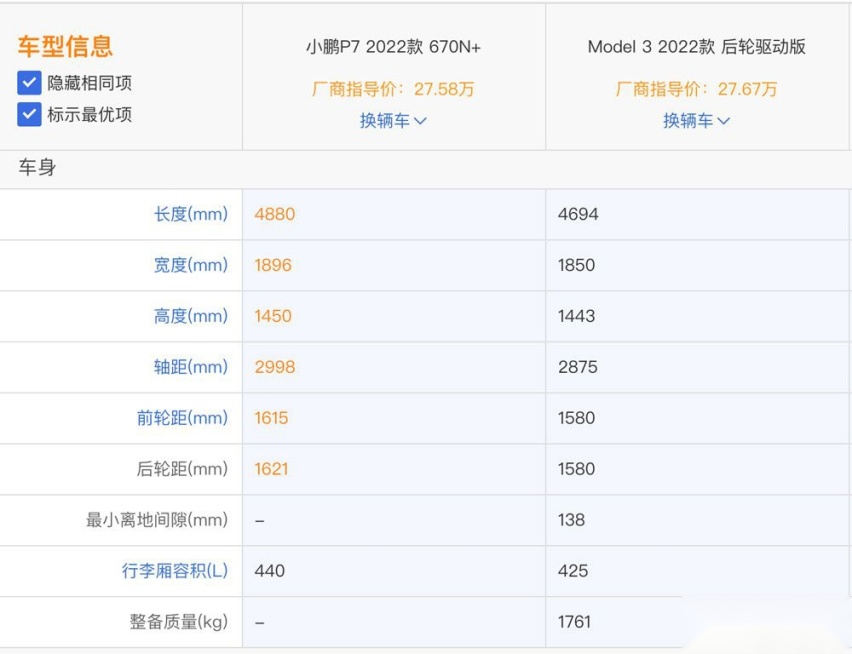
Task: Select the 4880 length value
Action: point(274,214)
